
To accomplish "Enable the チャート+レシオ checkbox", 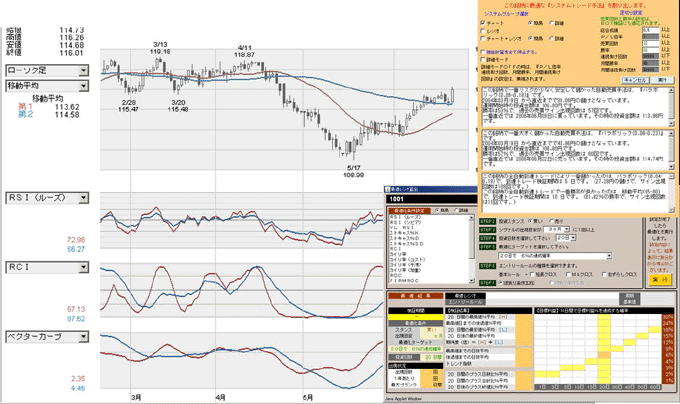I will (x=483, y=39).
